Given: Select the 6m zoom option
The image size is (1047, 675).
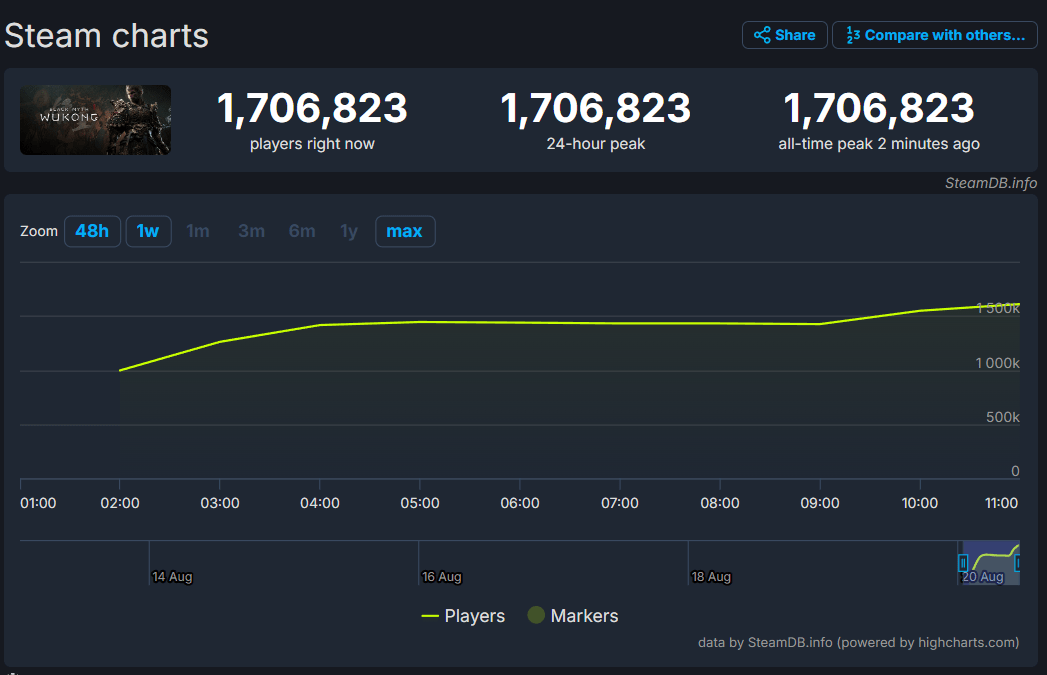Looking at the screenshot, I should [302, 231].
